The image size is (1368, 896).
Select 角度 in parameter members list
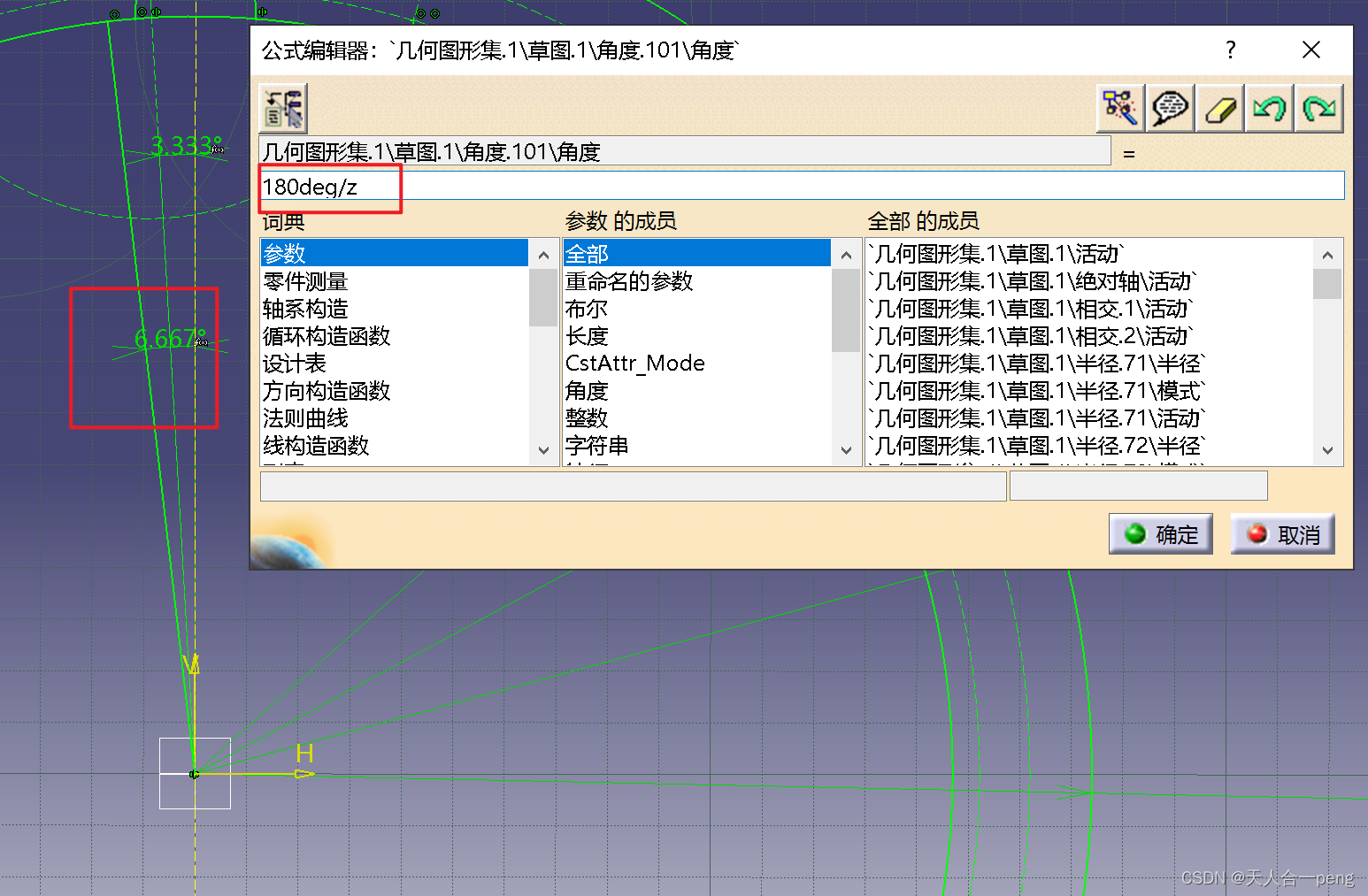point(587,391)
